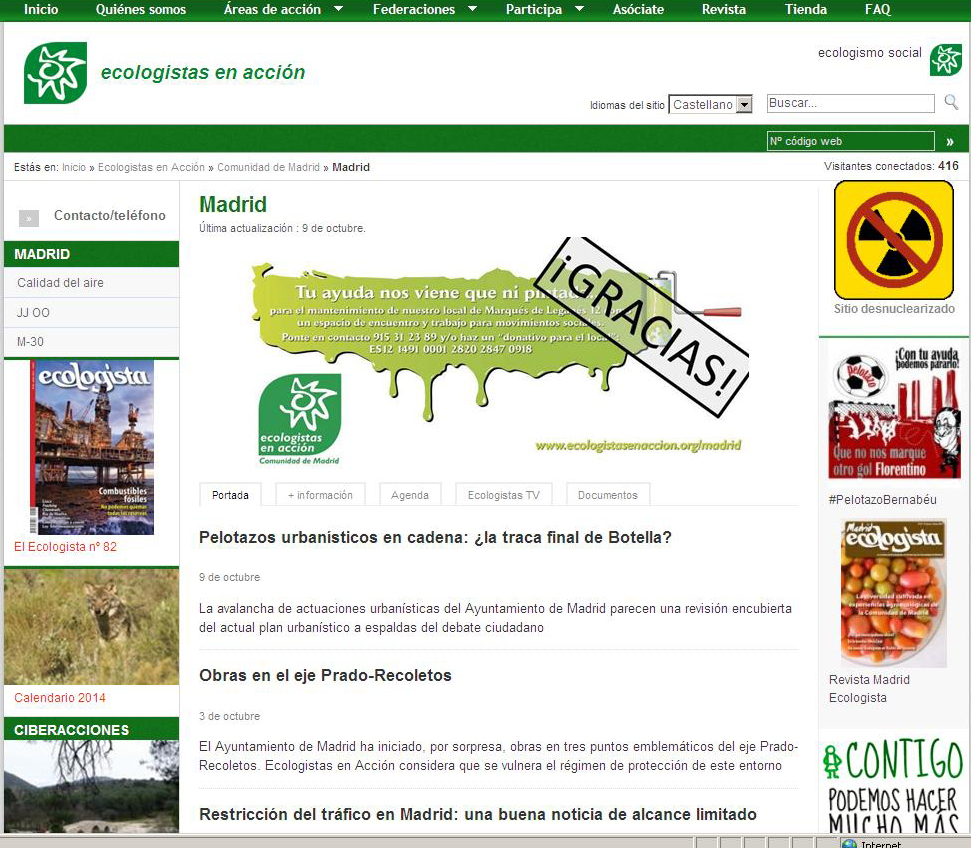Click the Visitantes conectados: 416 counter
971x848 pixels.
point(891,166)
